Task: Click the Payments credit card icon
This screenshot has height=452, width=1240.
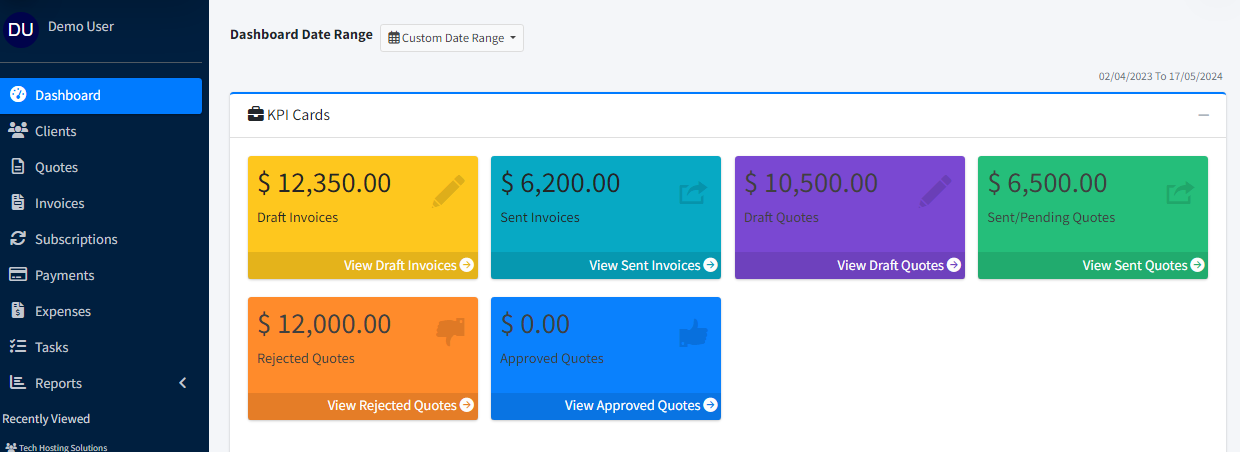Action: pyautogui.click(x=18, y=275)
